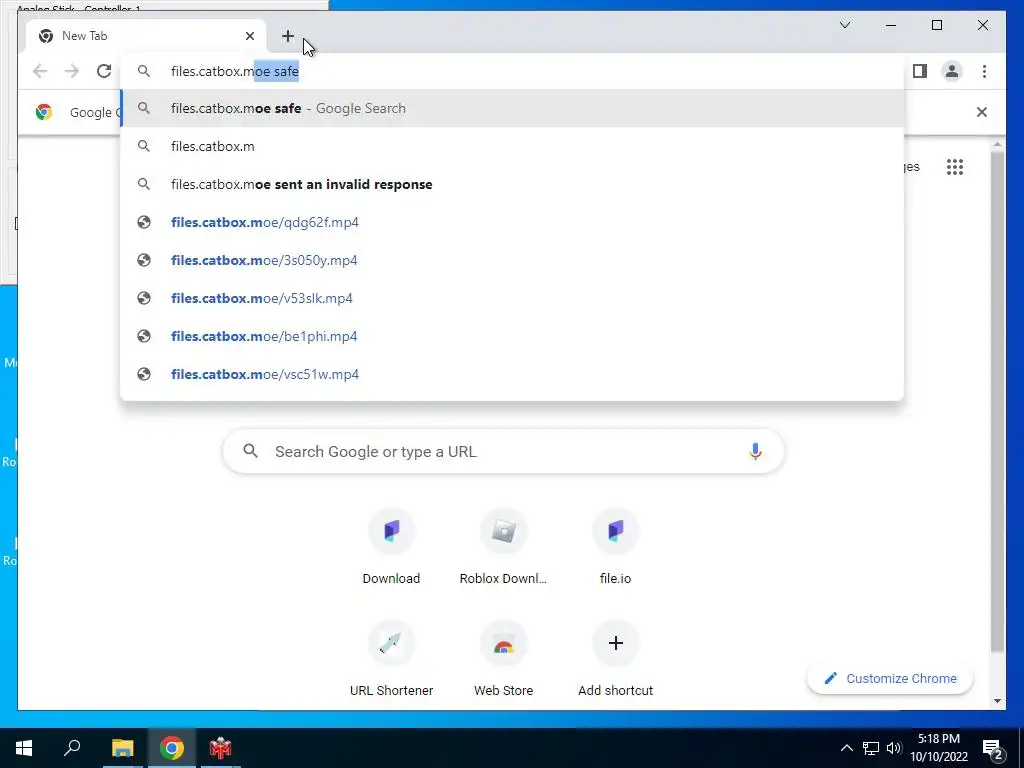
Task: Click the scrollbar down arrow
Action: 997,701
